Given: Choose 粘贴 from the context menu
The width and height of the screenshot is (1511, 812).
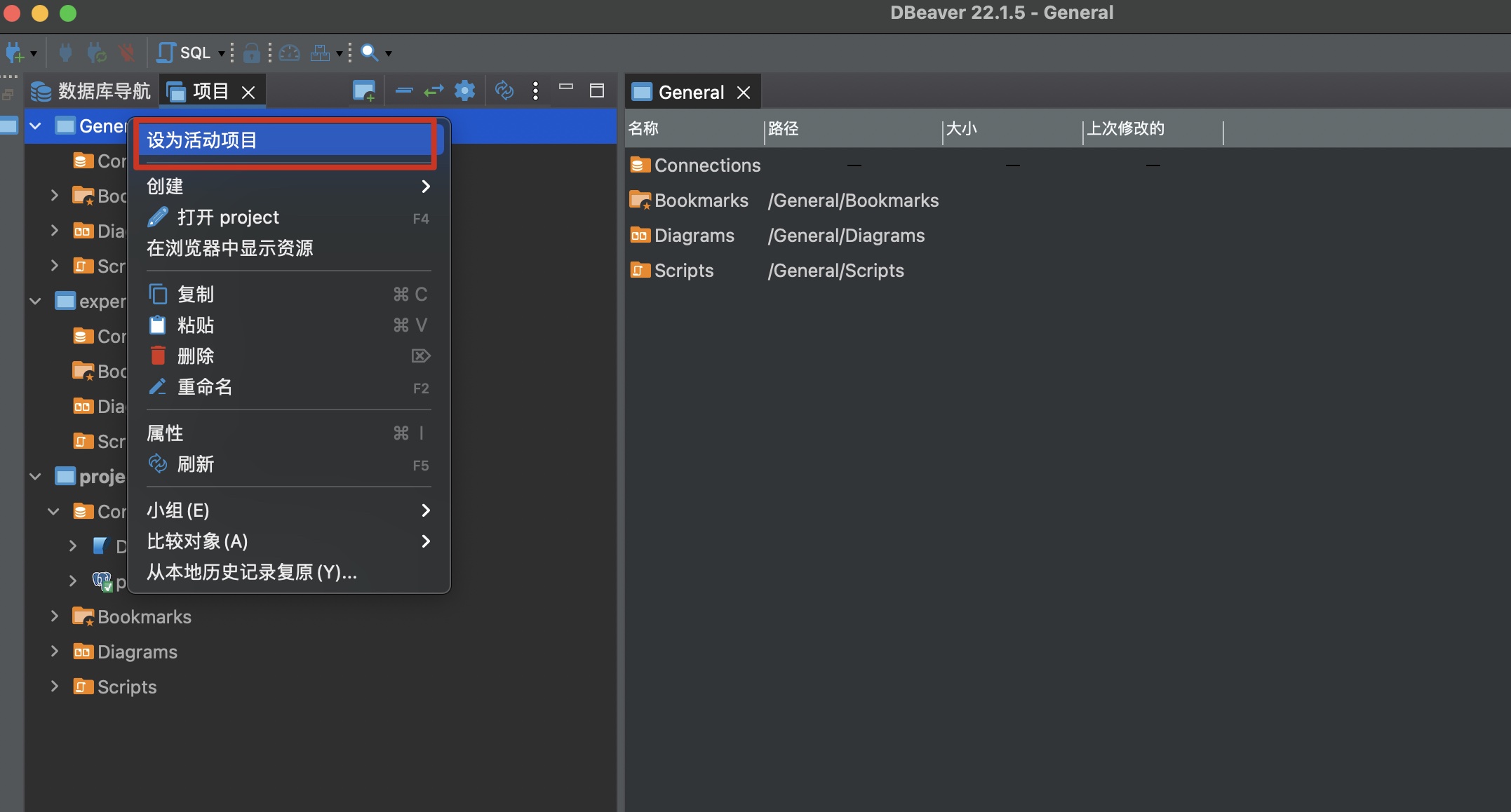Looking at the screenshot, I should pos(288,325).
